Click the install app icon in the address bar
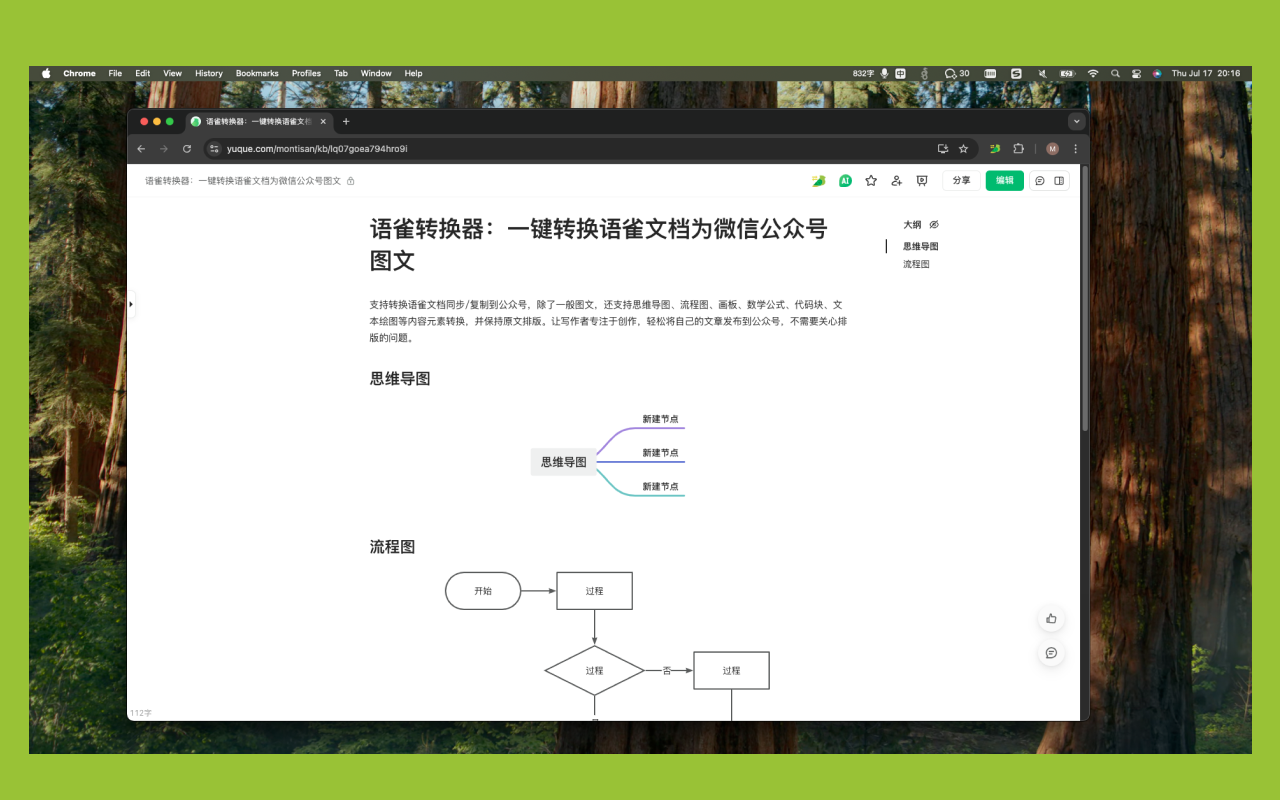This screenshot has height=800, width=1280. tap(942, 149)
